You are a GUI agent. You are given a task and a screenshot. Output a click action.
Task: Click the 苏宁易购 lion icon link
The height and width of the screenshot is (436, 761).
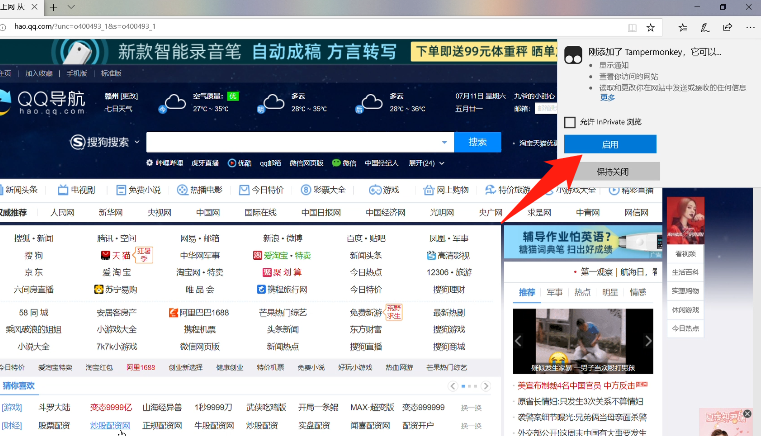click(116, 290)
